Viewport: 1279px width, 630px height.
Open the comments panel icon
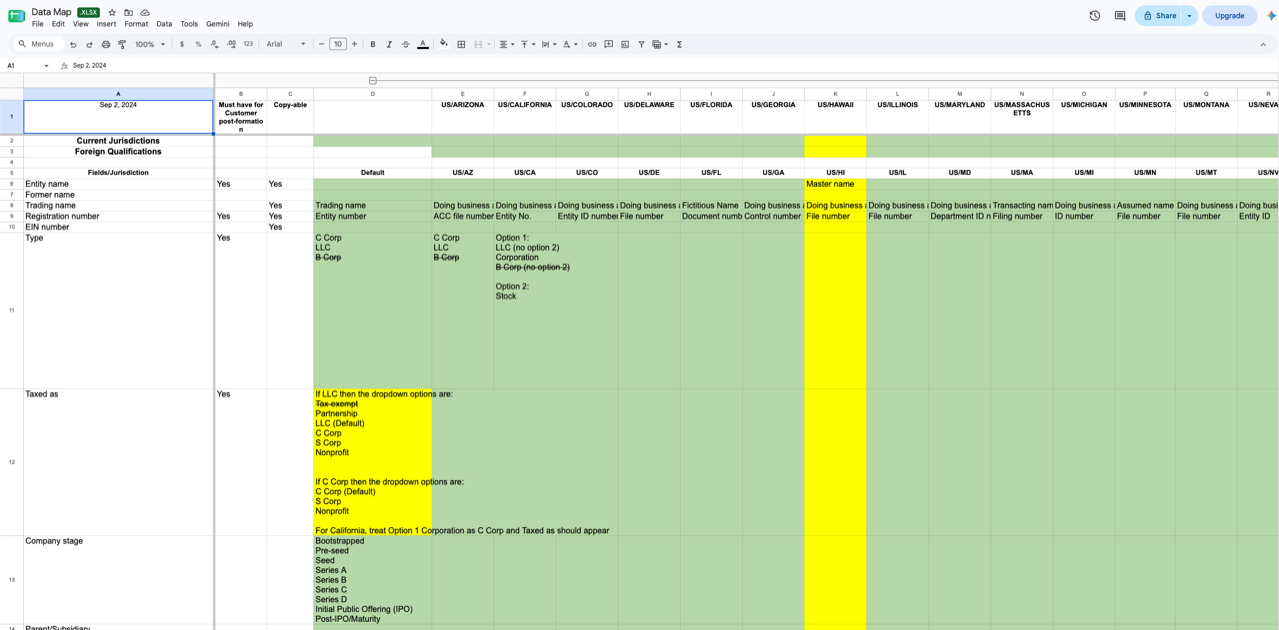coord(1120,16)
